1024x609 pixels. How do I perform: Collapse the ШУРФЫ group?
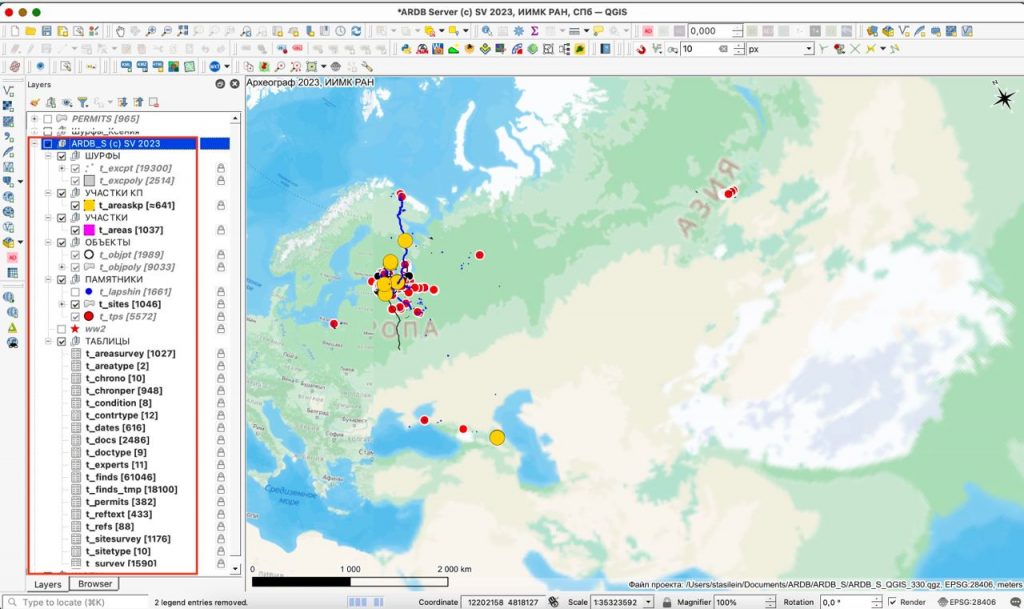pyautogui.click(x=49, y=156)
